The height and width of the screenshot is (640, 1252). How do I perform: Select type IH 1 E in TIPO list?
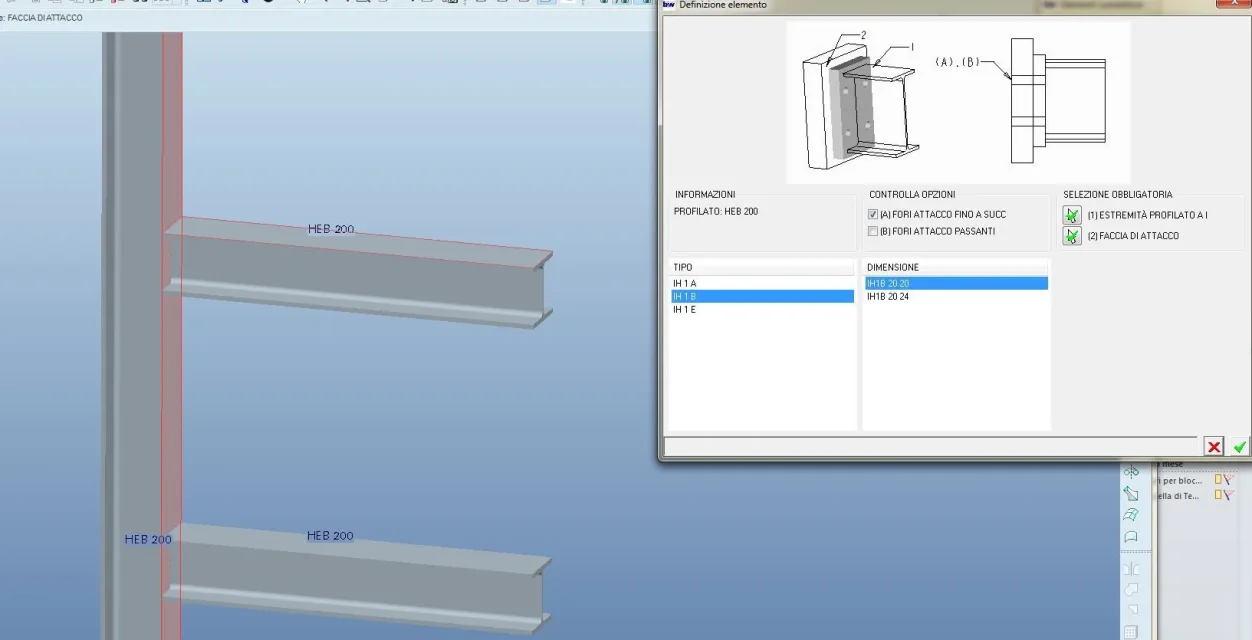(x=762, y=310)
